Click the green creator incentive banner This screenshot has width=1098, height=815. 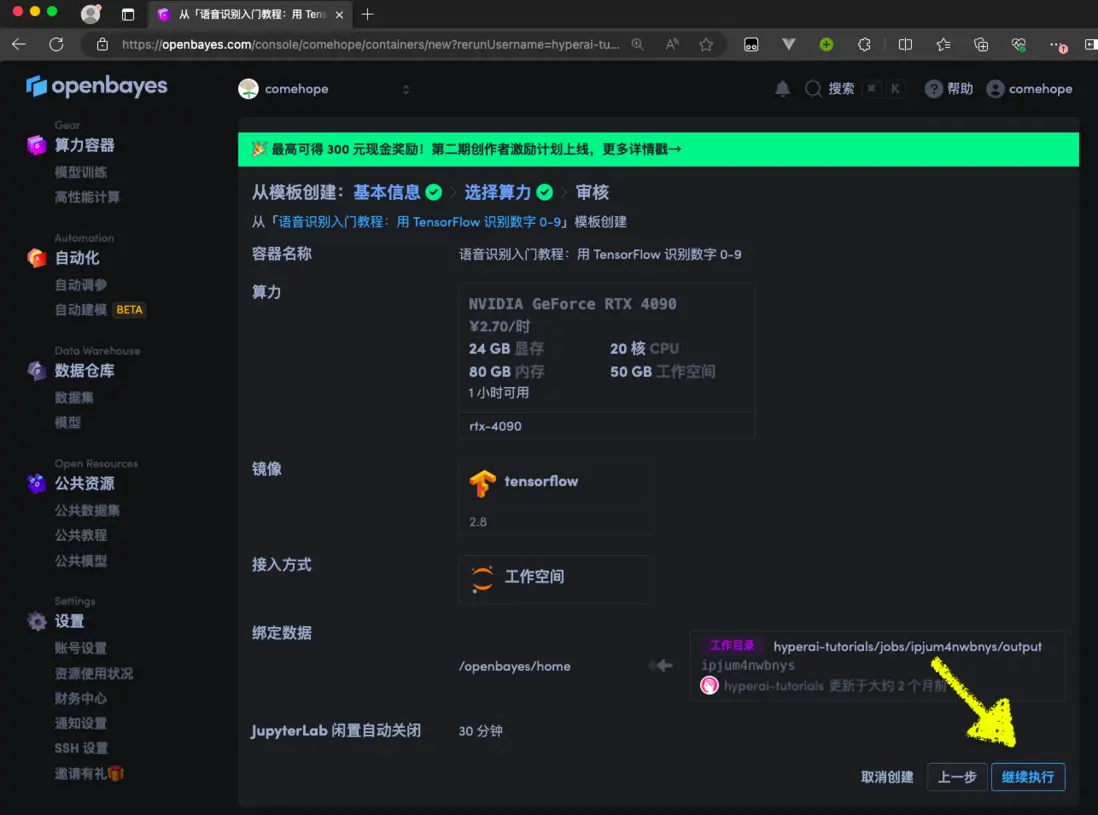(x=658, y=149)
